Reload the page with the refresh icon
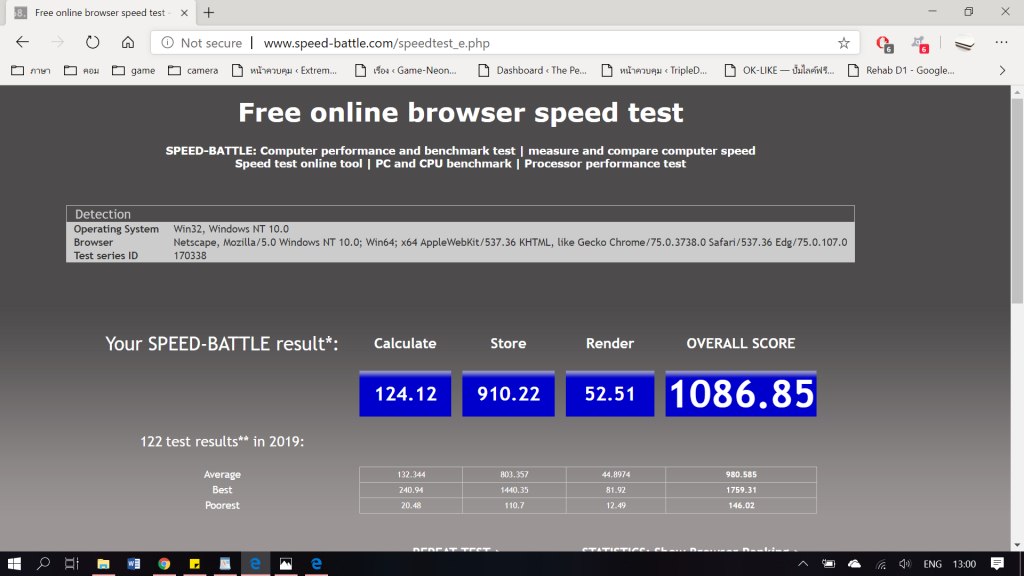This screenshot has height=576, width=1024. click(x=93, y=42)
